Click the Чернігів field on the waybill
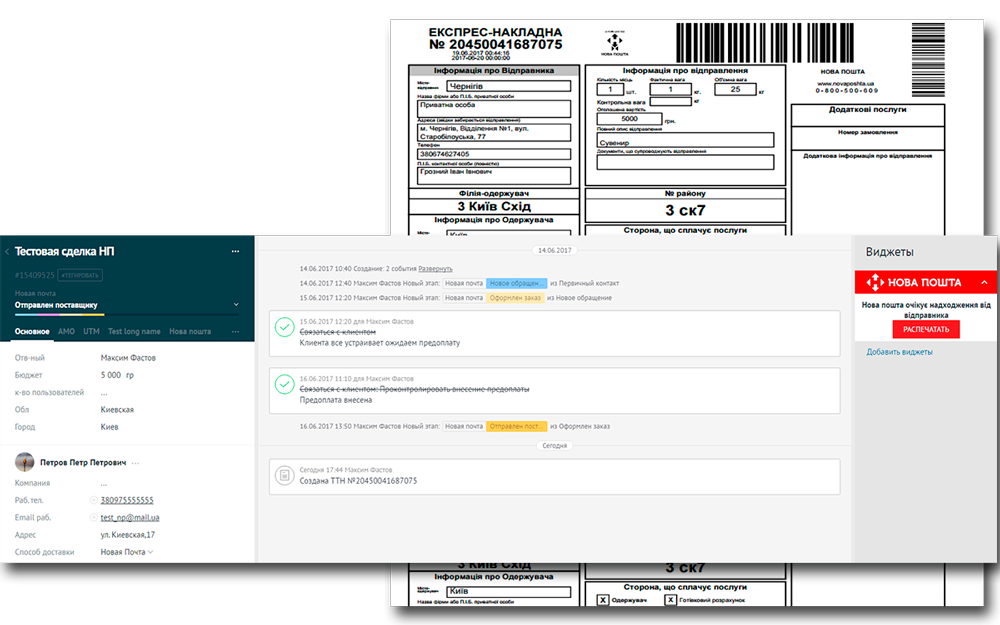Image resolution: width=1000 pixels, height=625 pixels. [508, 86]
